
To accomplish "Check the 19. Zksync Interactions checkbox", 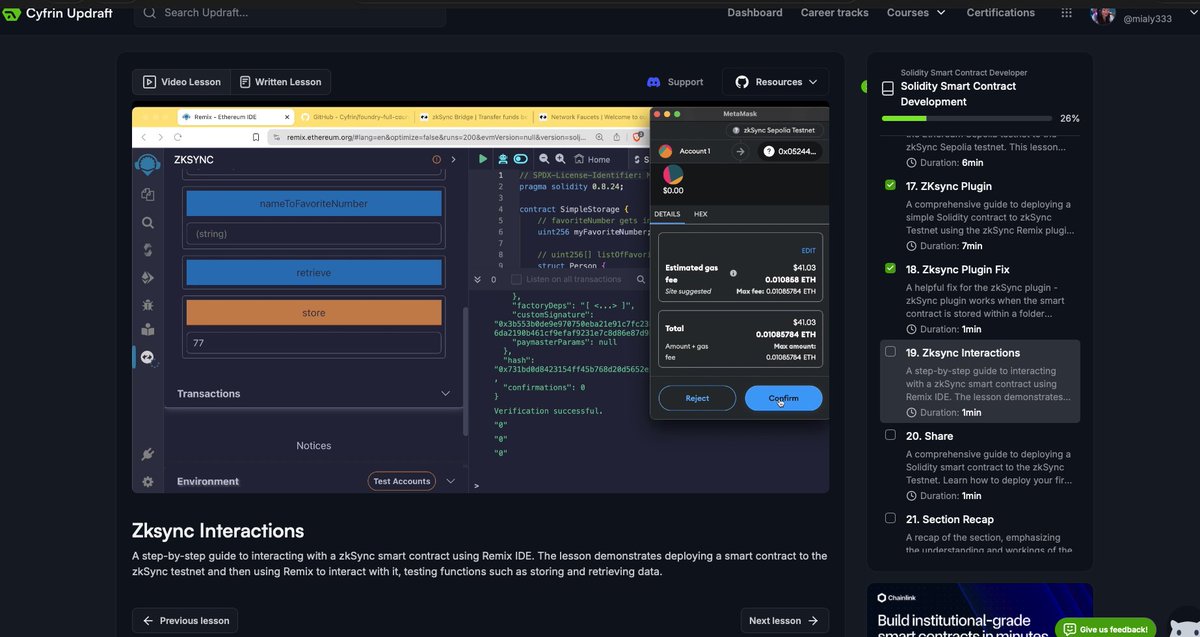I will pyautogui.click(x=890, y=352).
